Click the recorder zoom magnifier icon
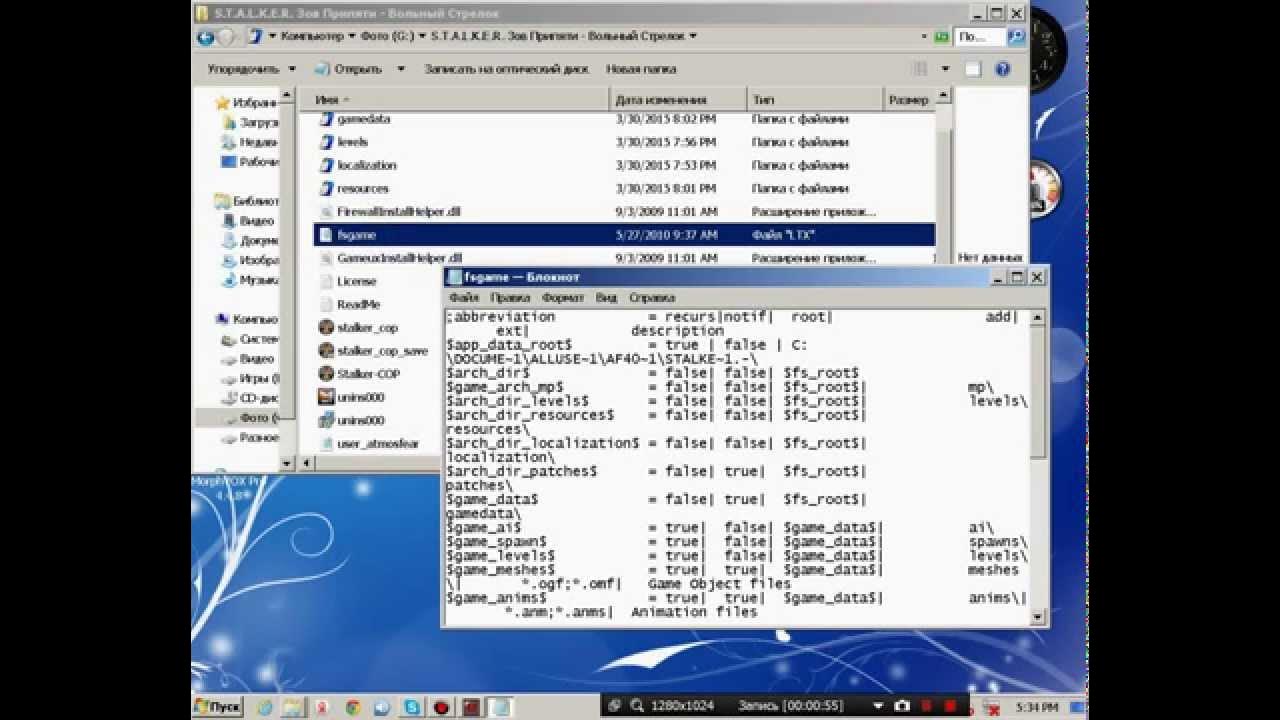This screenshot has width=1280, height=720. click(636, 706)
